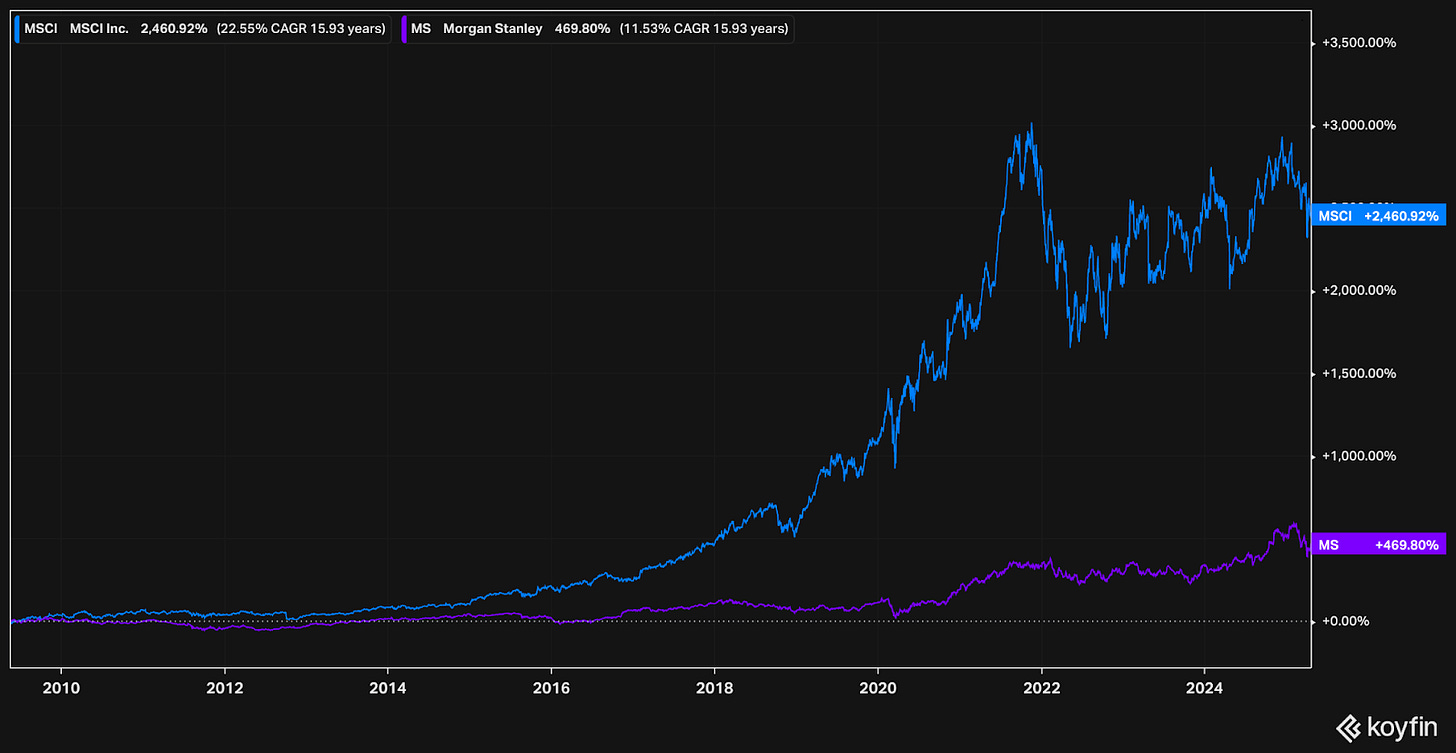This screenshot has width=1456, height=753.
Task: Click the 2014 year label
Action: [x=387, y=686]
